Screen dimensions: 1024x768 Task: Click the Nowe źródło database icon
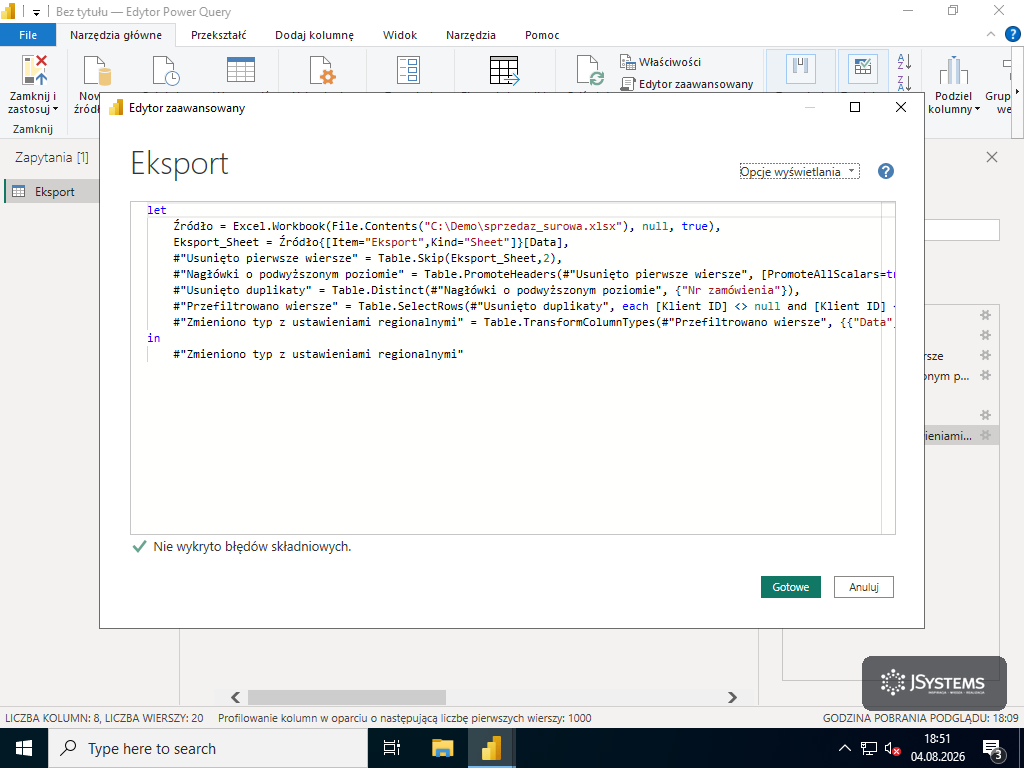click(97, 71)
